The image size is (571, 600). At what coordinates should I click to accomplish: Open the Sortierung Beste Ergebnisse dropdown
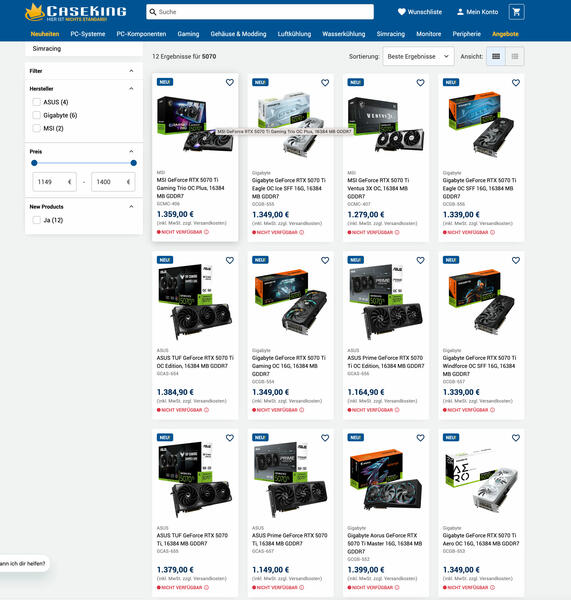(x=418, y=56)
